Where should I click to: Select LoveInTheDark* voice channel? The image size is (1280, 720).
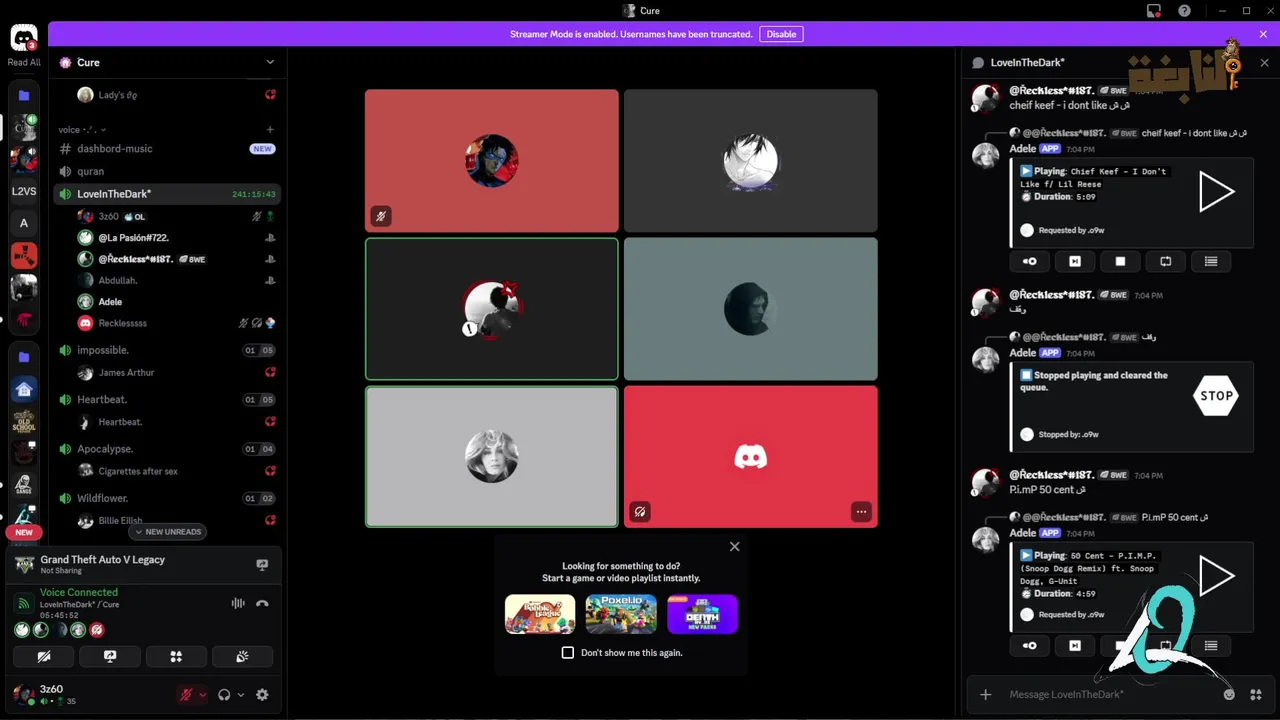coord(167,194)
